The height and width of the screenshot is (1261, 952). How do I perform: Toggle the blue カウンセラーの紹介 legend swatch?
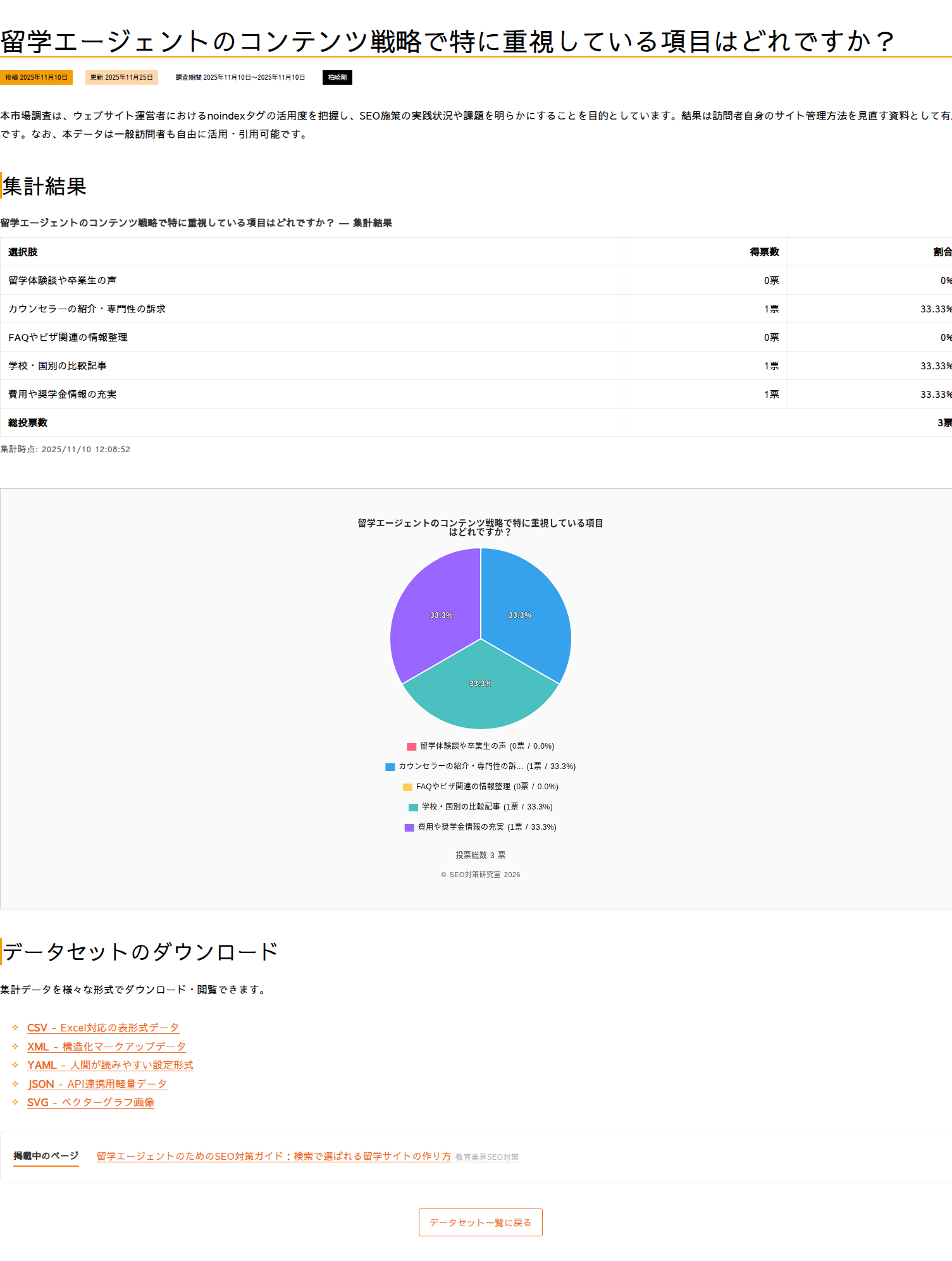coord(390,766)
